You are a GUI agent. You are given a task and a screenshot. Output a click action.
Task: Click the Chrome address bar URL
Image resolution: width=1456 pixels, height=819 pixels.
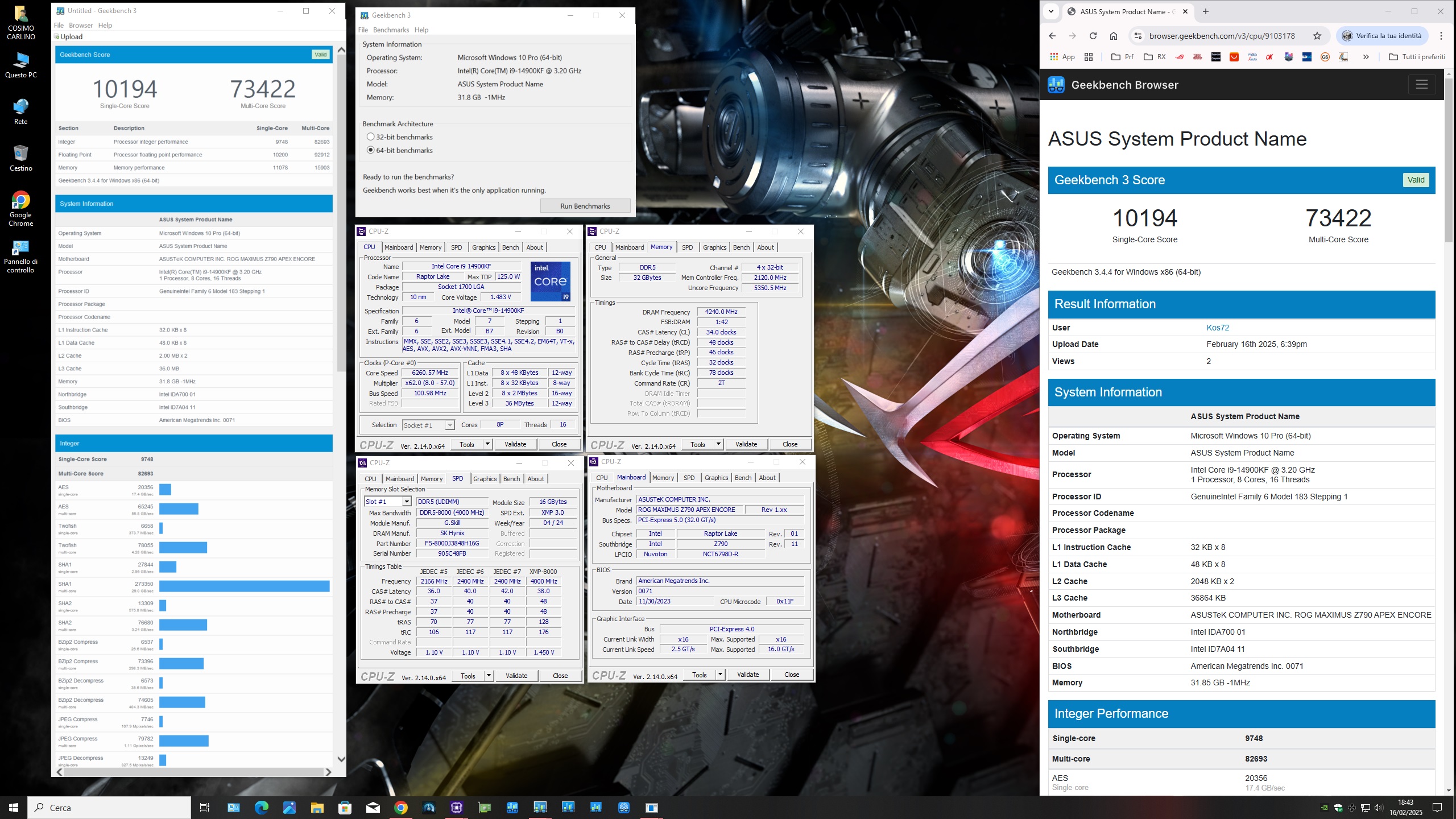coord(1222,36)
